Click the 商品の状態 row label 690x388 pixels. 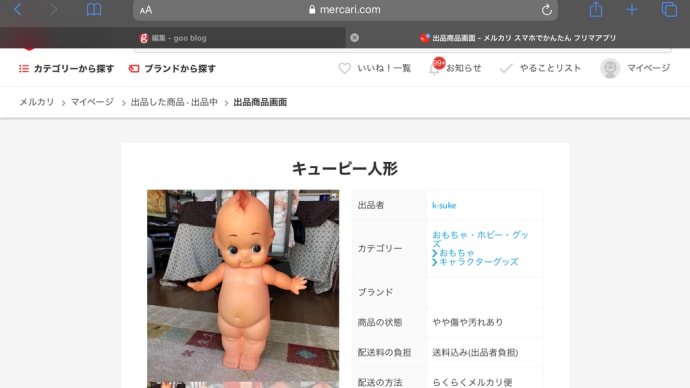[x=380, y=322]
